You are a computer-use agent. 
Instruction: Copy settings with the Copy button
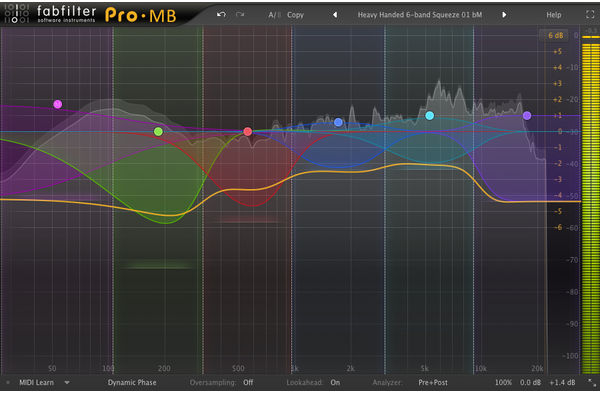(295, 15)
